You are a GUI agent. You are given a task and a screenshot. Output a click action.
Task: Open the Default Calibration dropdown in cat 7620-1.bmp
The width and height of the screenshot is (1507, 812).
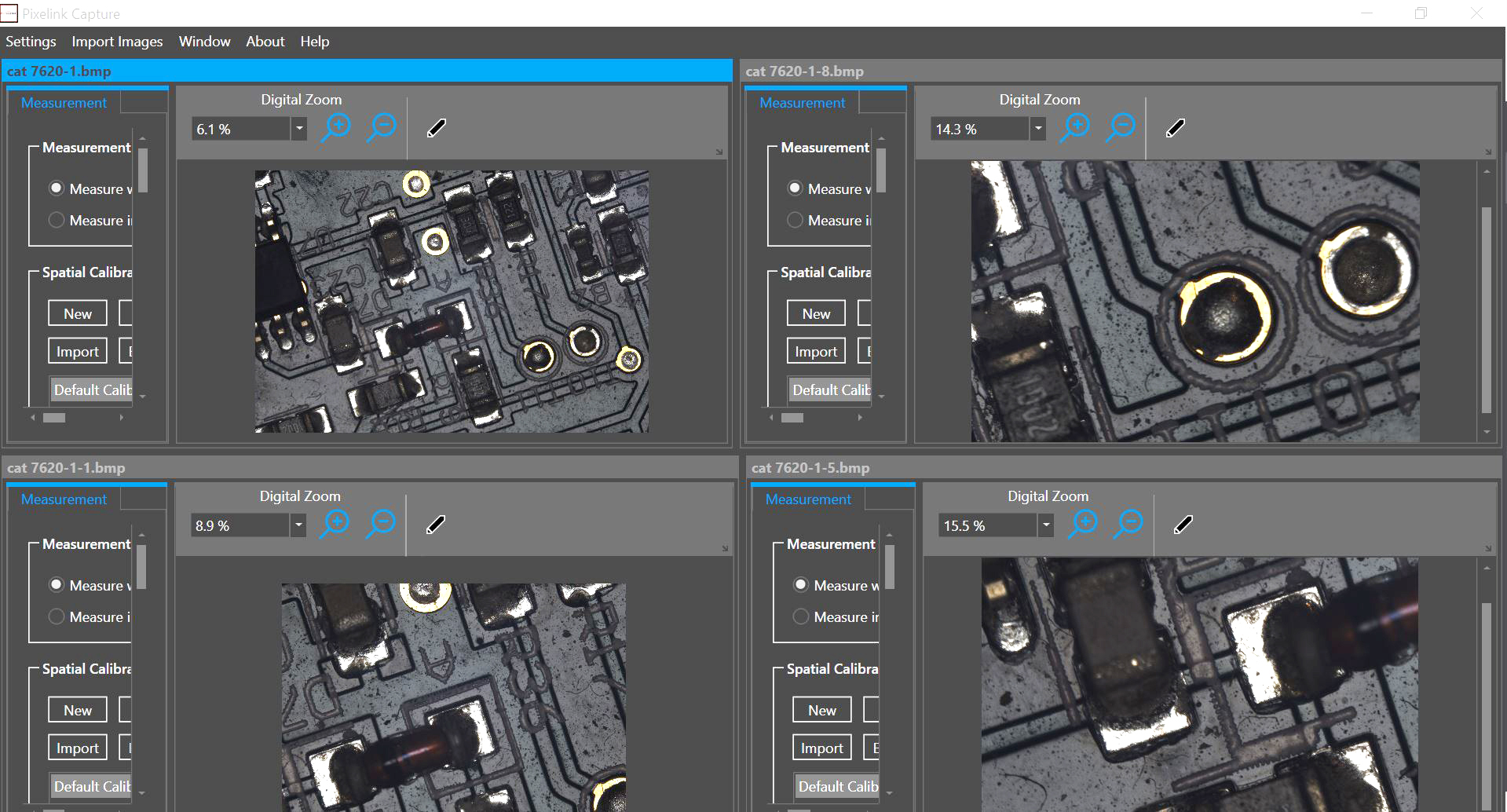[x=142, y=397]
